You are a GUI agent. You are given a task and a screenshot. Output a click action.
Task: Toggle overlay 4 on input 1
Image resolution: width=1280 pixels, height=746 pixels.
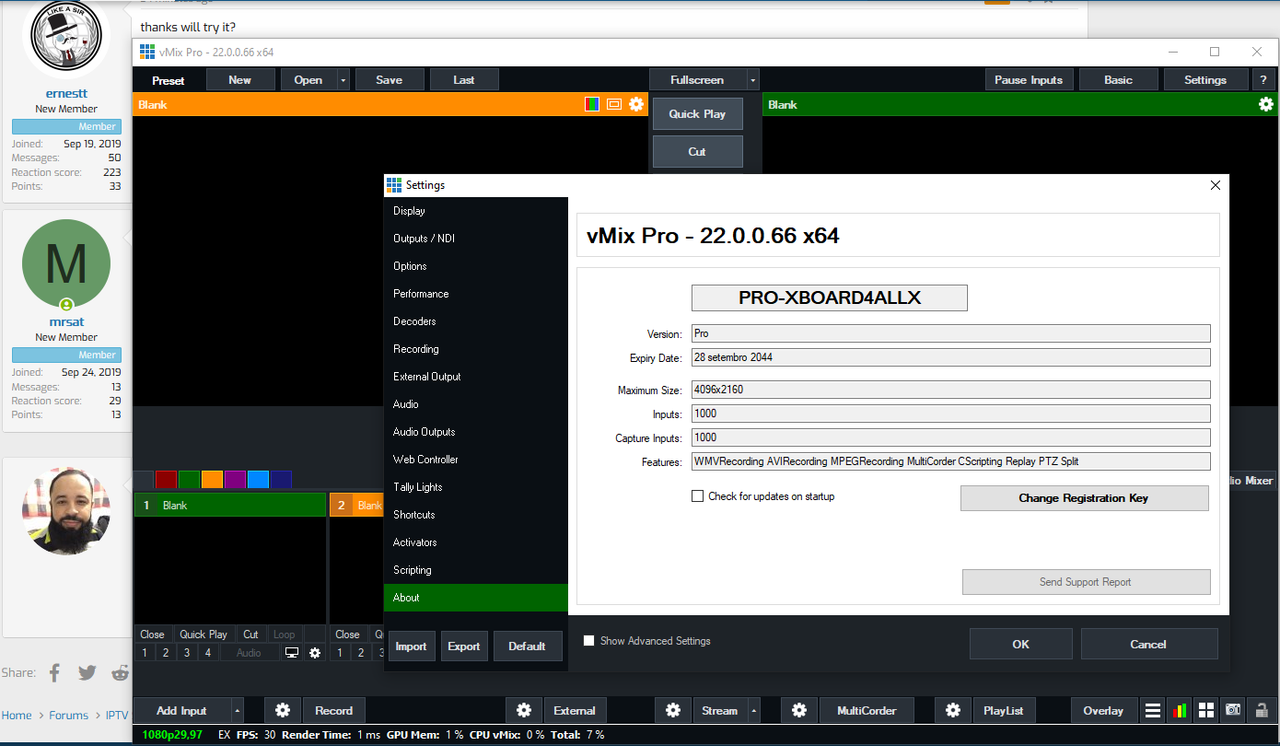point(208,653)
